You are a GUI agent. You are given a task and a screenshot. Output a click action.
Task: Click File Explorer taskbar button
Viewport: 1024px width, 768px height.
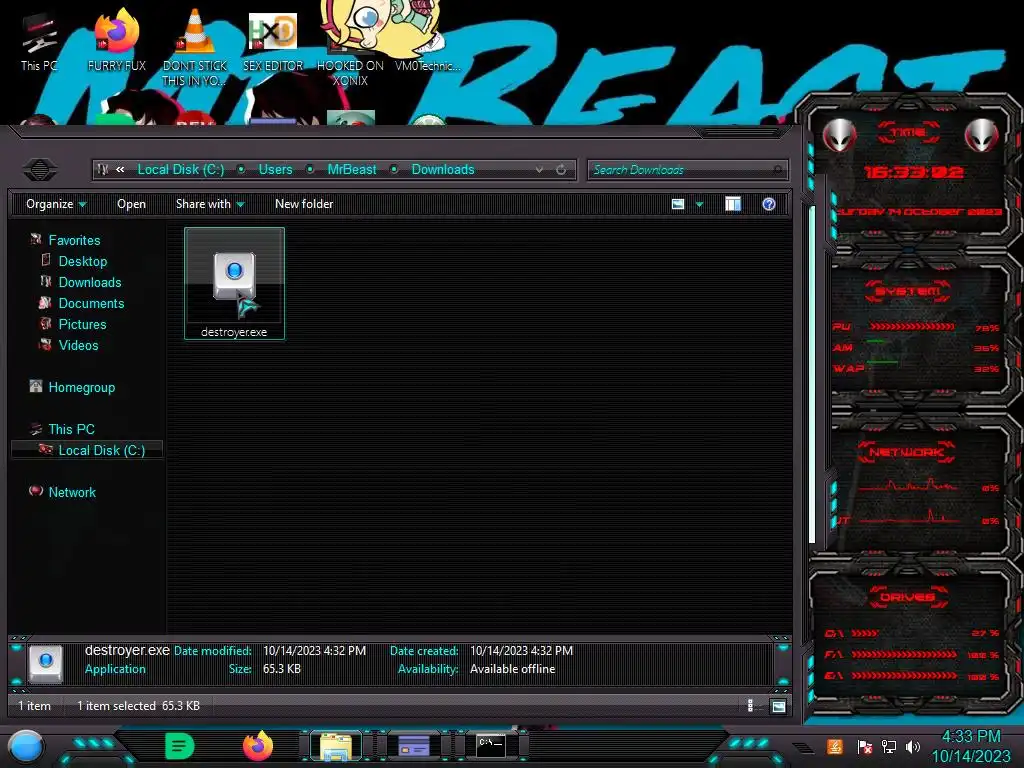(336, 746)
